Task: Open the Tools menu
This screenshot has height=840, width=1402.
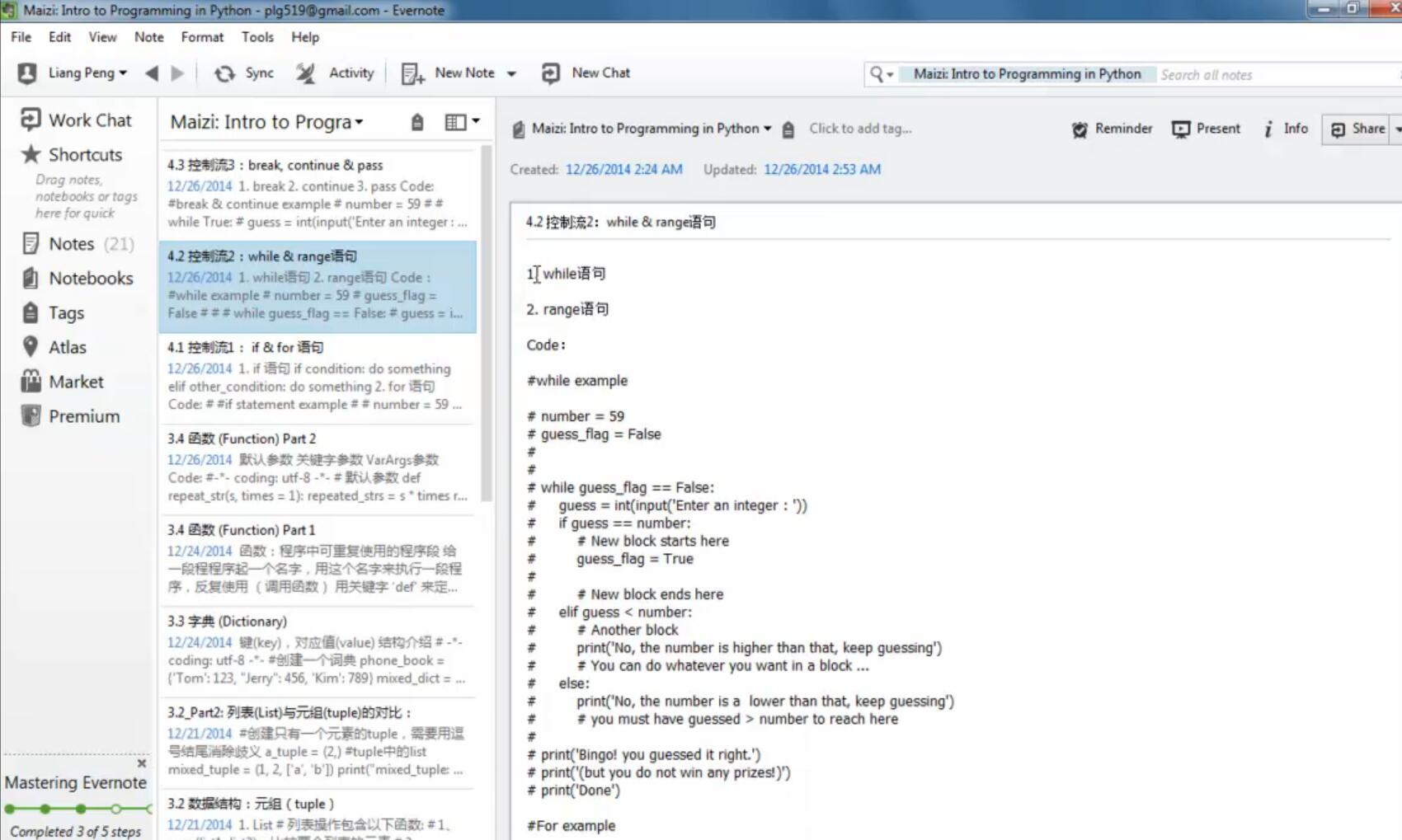Action: [x=257, y=37]
